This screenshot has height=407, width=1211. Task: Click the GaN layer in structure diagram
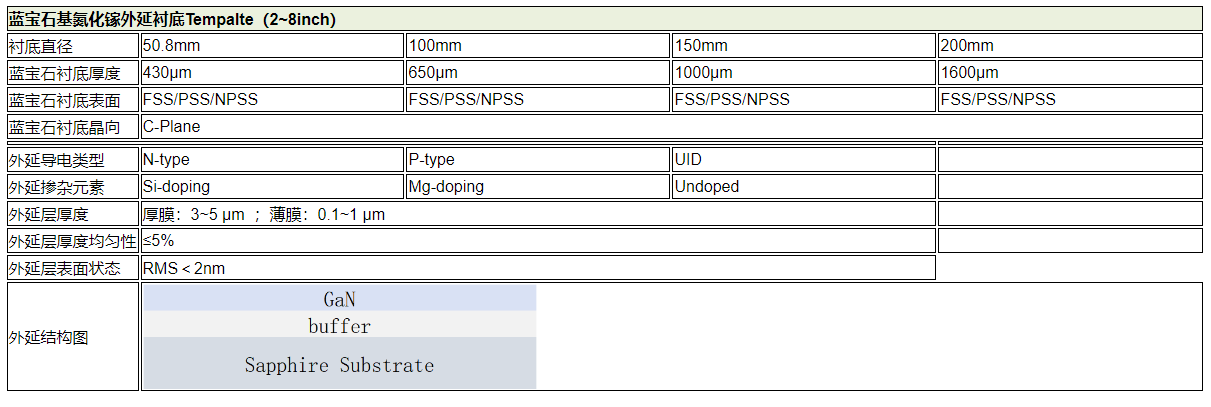point(340,298)
